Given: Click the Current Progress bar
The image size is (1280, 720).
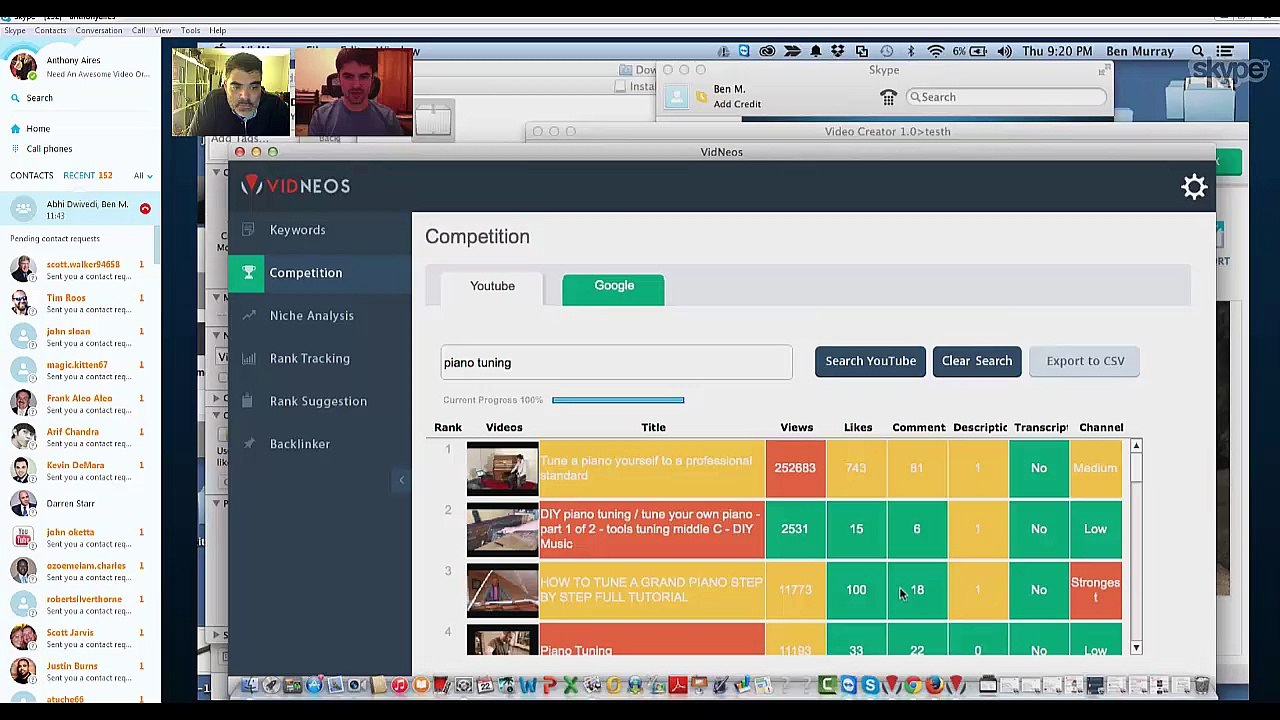Looking at the screenshot, I should 618,400.
